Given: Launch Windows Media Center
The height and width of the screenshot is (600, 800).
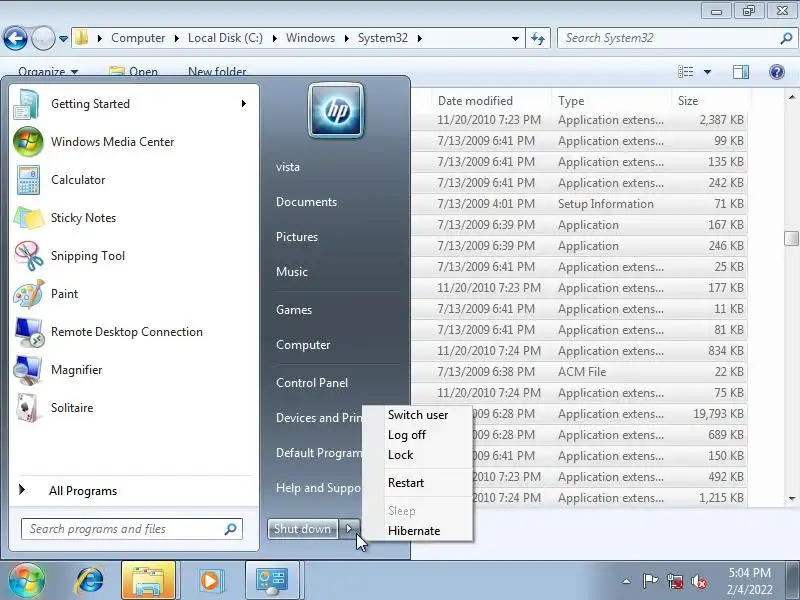Looking at the screenshot, I should (x=134, y=142).
